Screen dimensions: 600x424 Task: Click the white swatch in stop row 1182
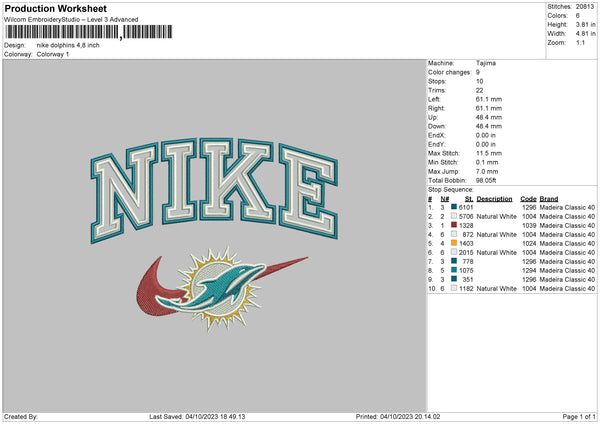pyautogui.click(x=454, y=288)
